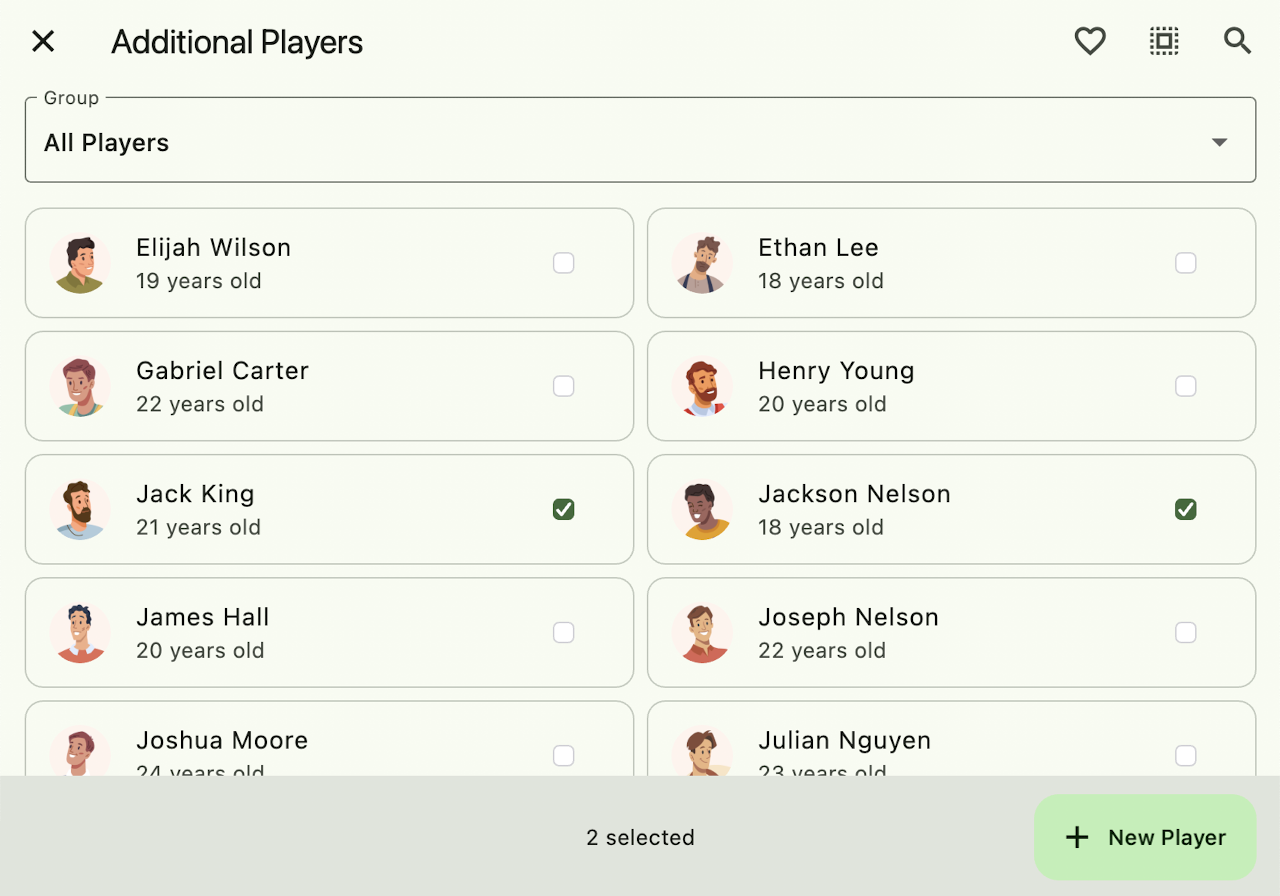Add a New Player
The image size is (1280, 896).
point(1145,838)
